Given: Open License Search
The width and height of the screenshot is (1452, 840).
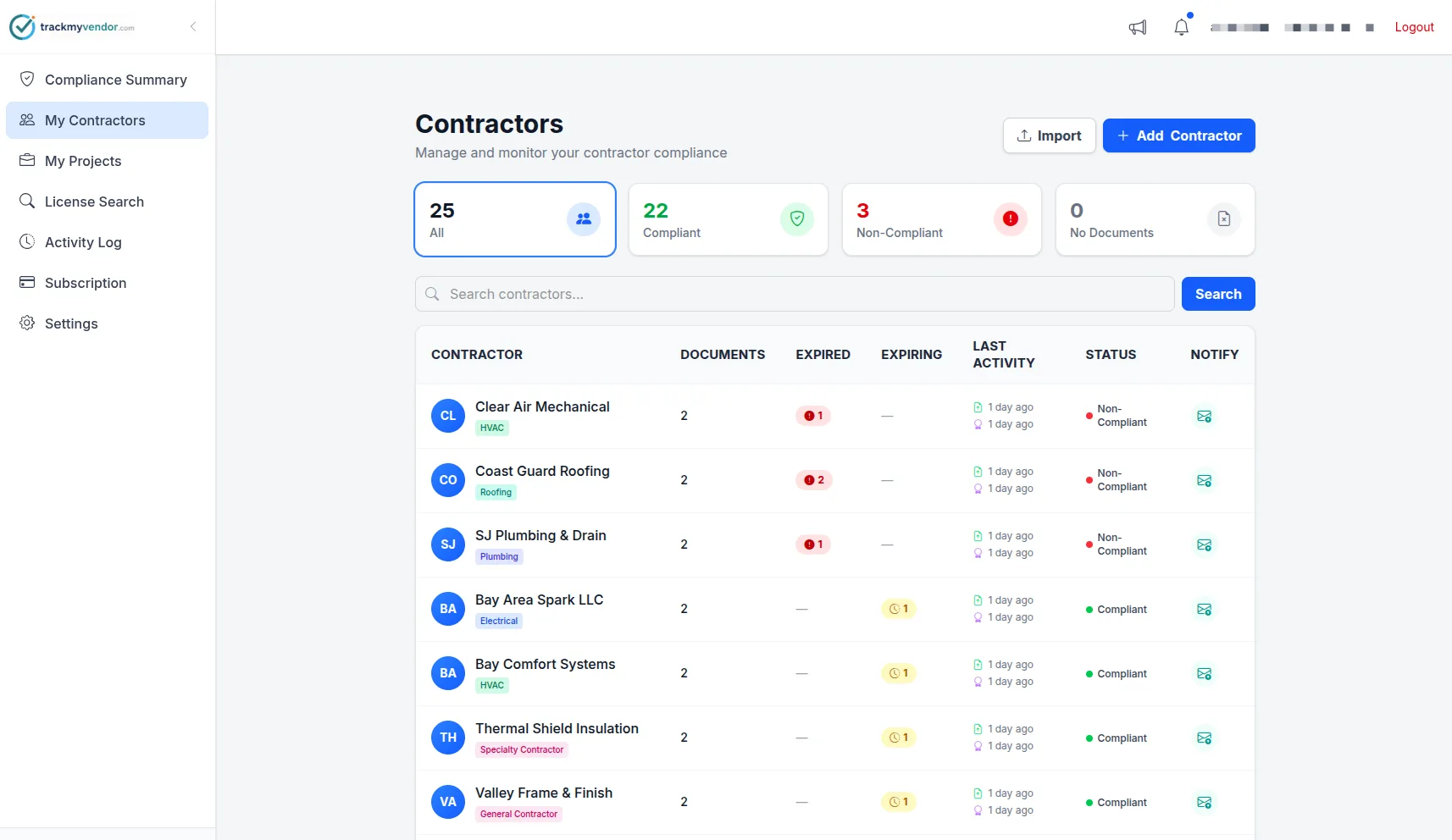Looking at the screenshot, I should [94, 202].
